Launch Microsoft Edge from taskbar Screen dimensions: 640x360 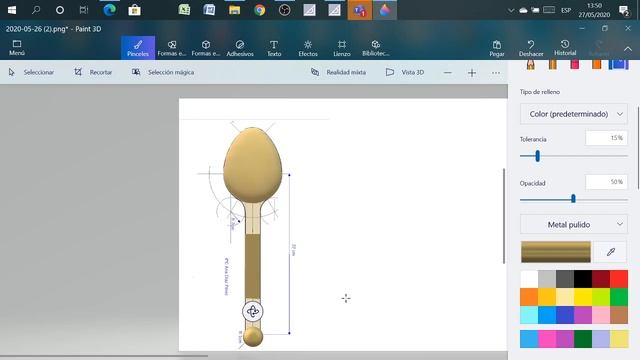[109, 10]
